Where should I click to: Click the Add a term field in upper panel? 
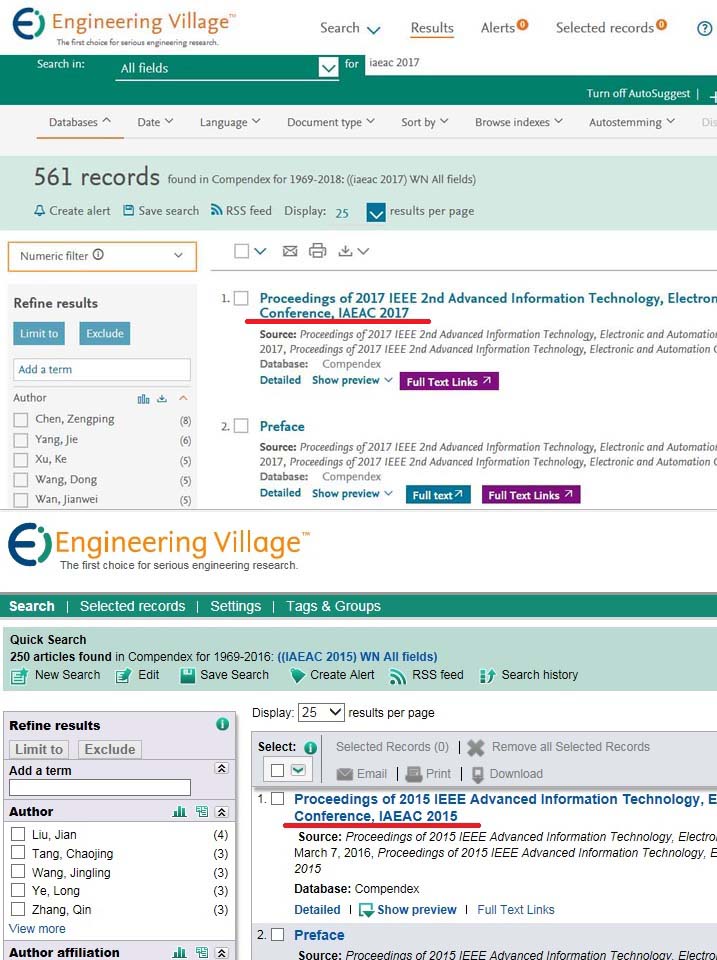102,370
